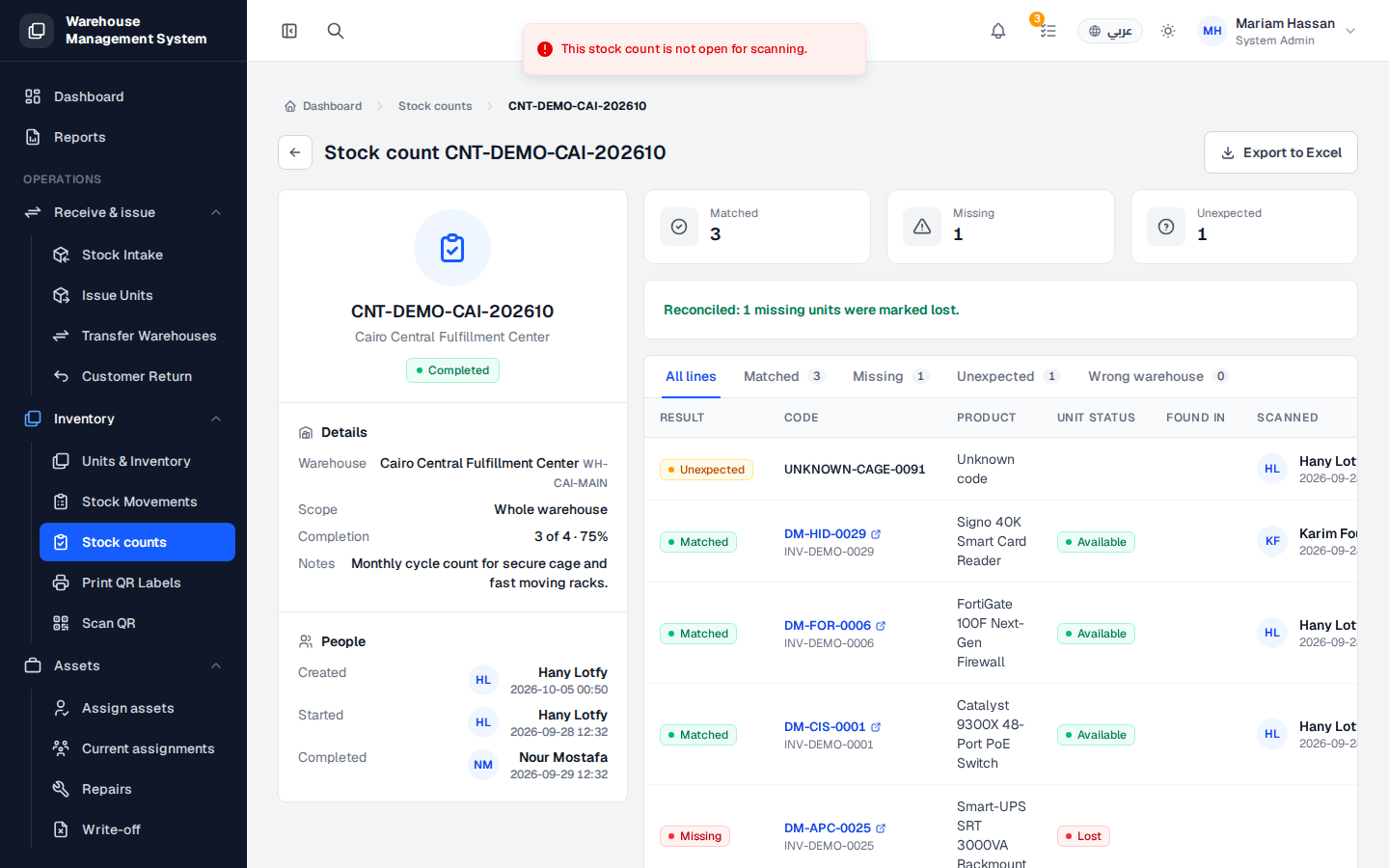
Task: Open Customer Return page
Action: coord(137,376)
